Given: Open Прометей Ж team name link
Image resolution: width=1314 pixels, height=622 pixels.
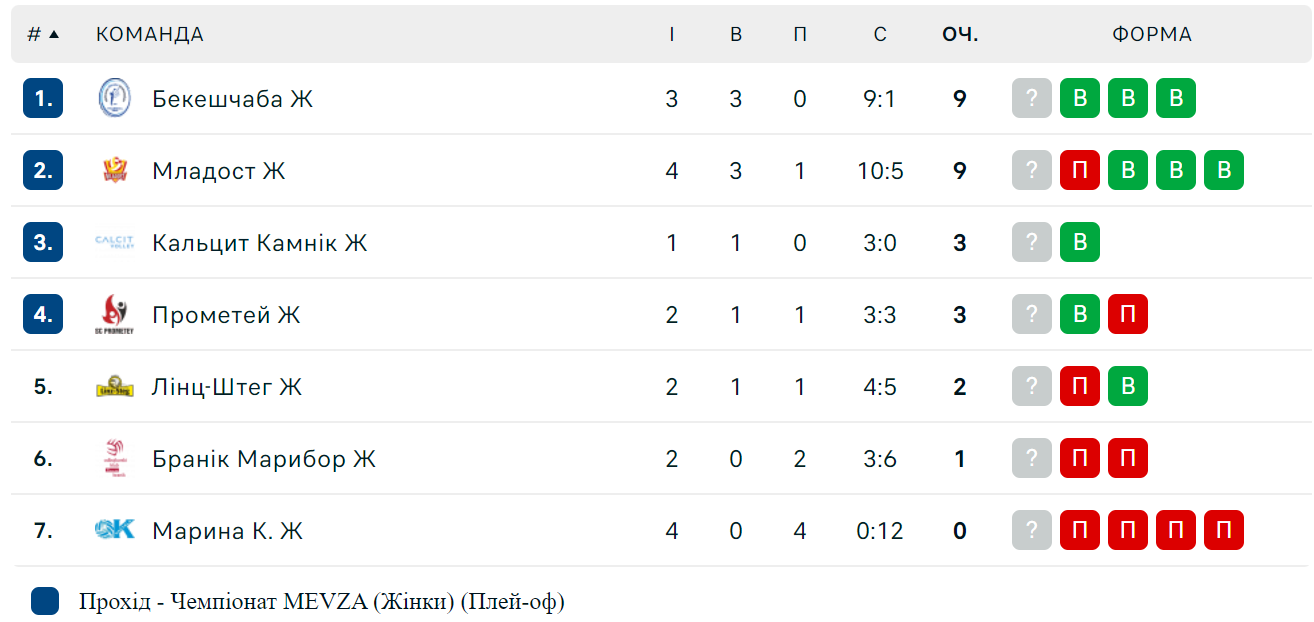Looking at the screenshot, I should coord(226,314).
